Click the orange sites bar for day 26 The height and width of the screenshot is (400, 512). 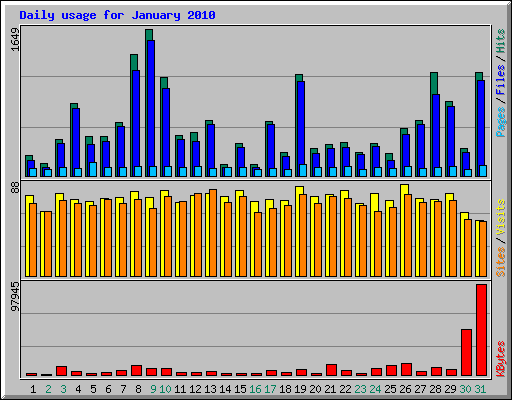408,235
